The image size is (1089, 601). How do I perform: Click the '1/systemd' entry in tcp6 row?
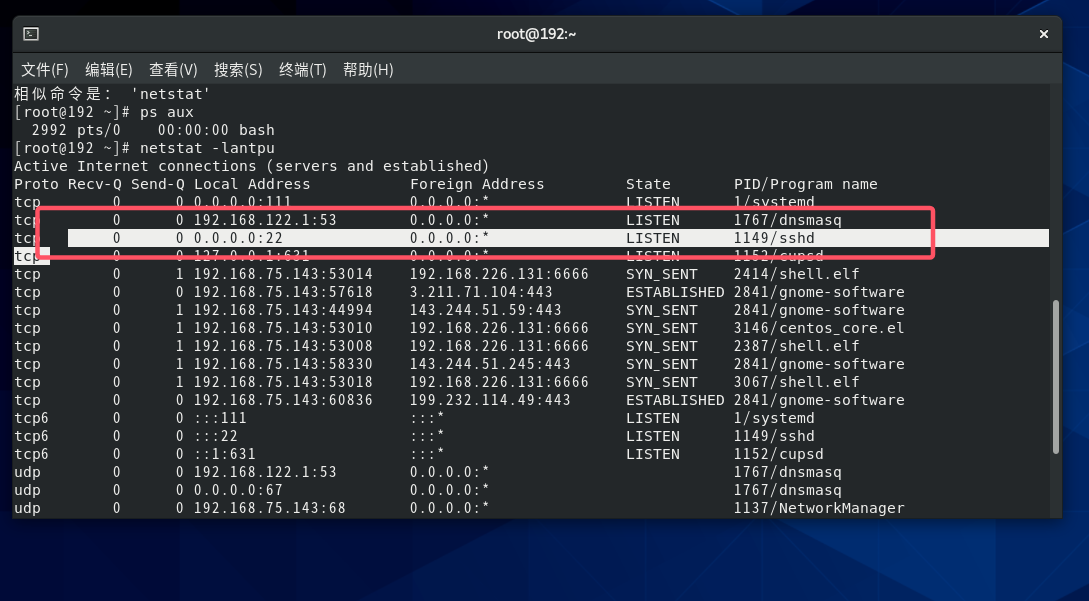tap(774, 418)
